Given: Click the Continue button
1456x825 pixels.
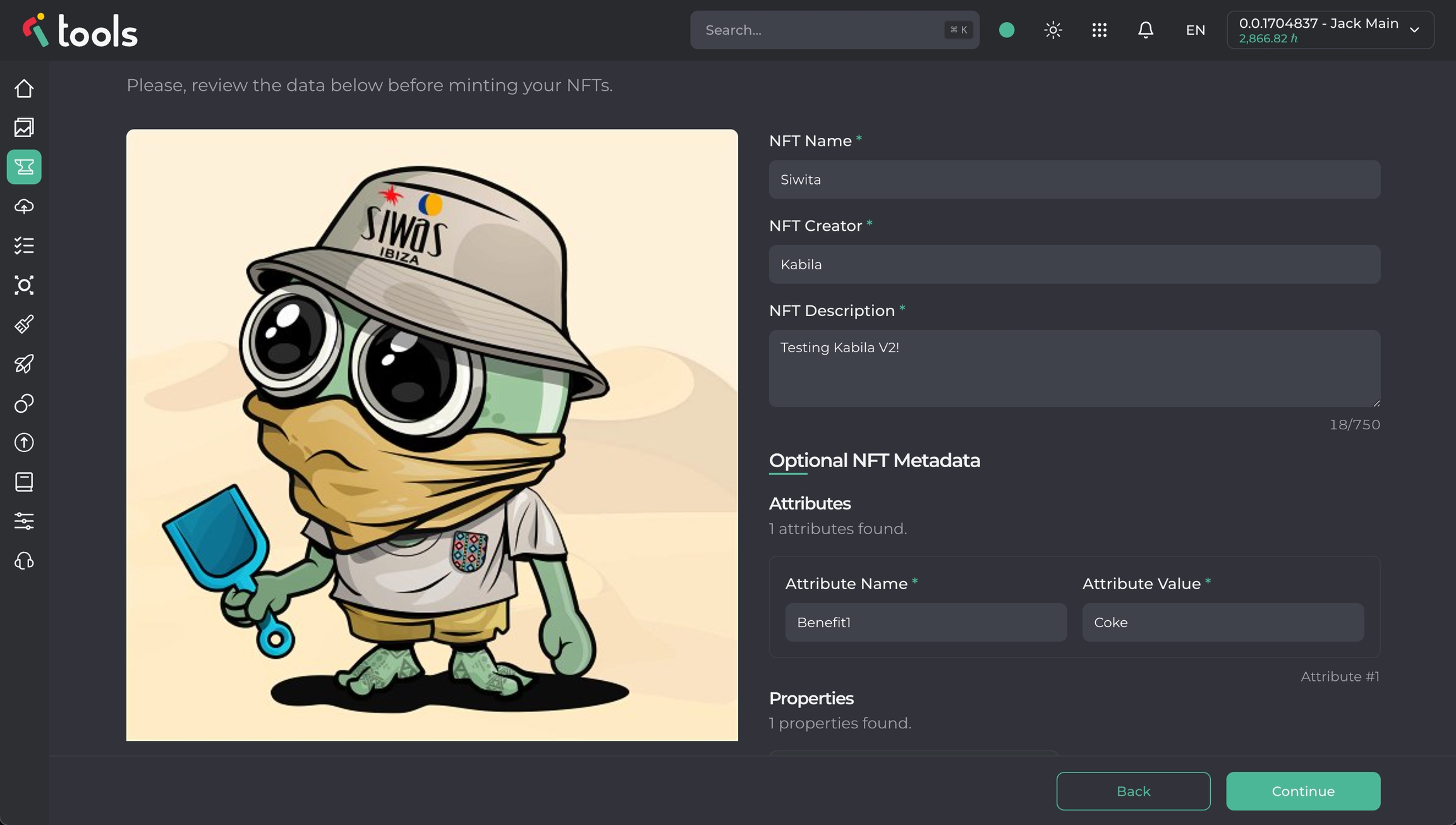Looking at the screenshot, I should coord(1303,791).
